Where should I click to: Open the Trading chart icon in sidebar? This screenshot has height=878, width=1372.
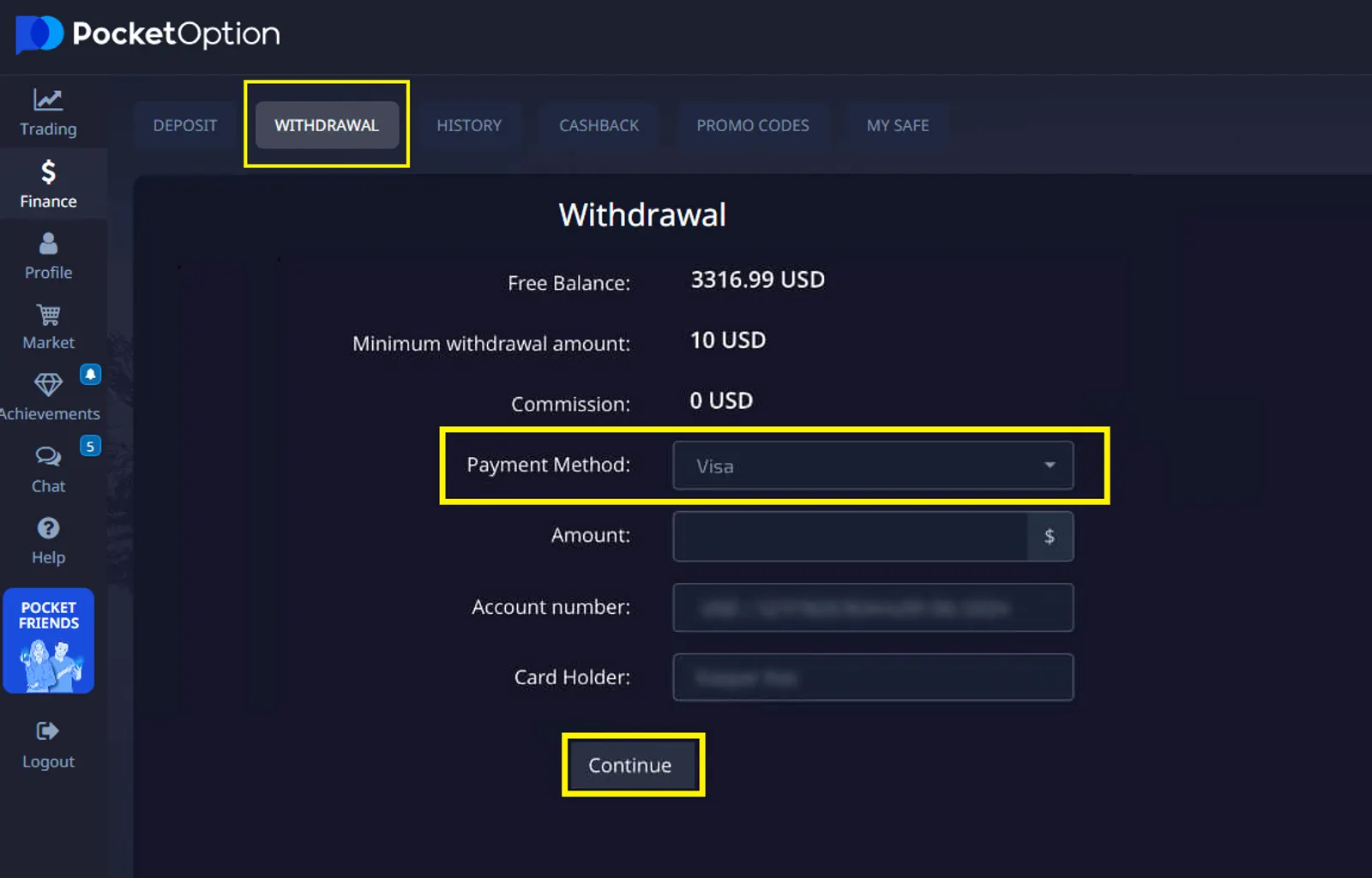48,100
